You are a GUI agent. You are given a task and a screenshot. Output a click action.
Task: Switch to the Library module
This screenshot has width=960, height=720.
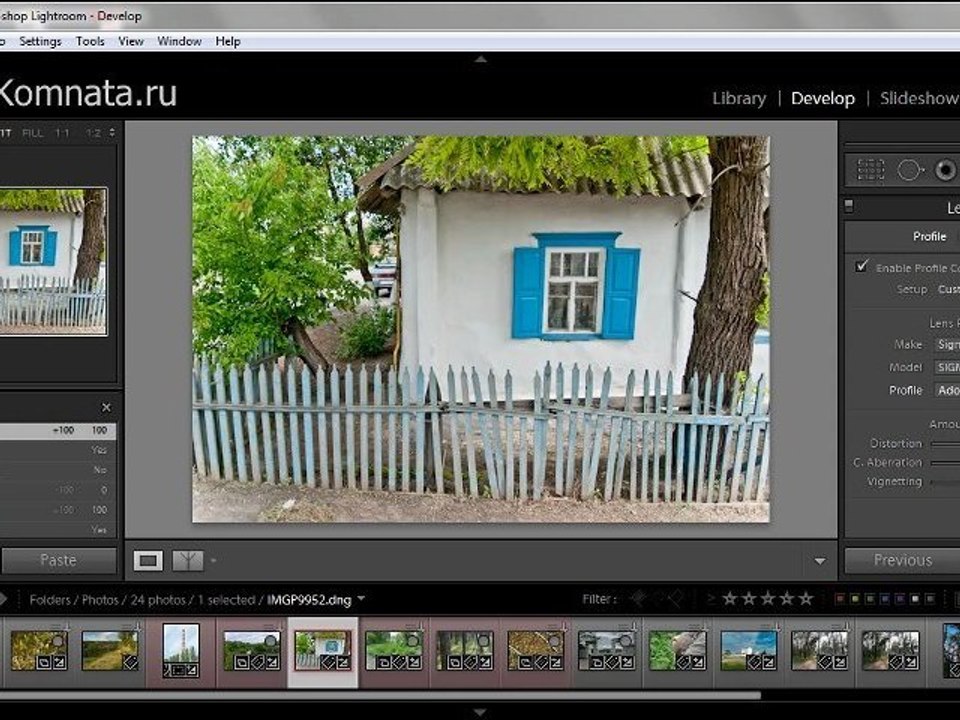coord(739,98)
